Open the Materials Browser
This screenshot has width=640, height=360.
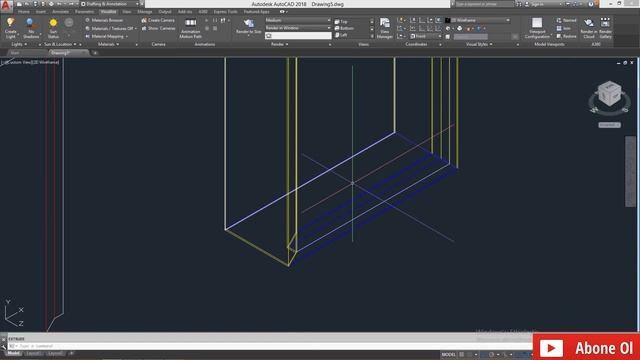pos(104,20)
